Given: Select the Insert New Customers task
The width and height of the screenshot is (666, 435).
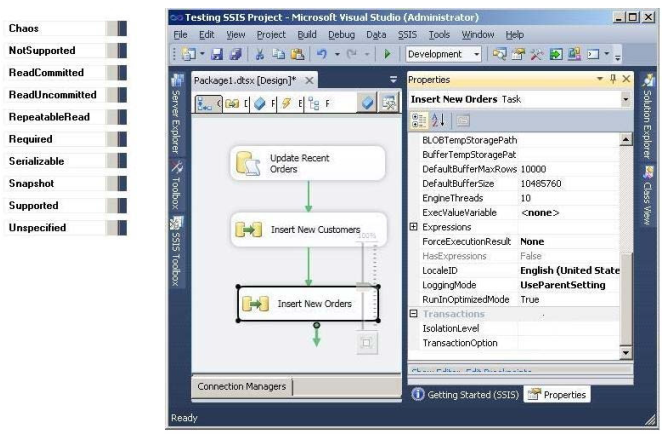Looking at the screenshot, I should pyautogui.click(x=309, y=230).
